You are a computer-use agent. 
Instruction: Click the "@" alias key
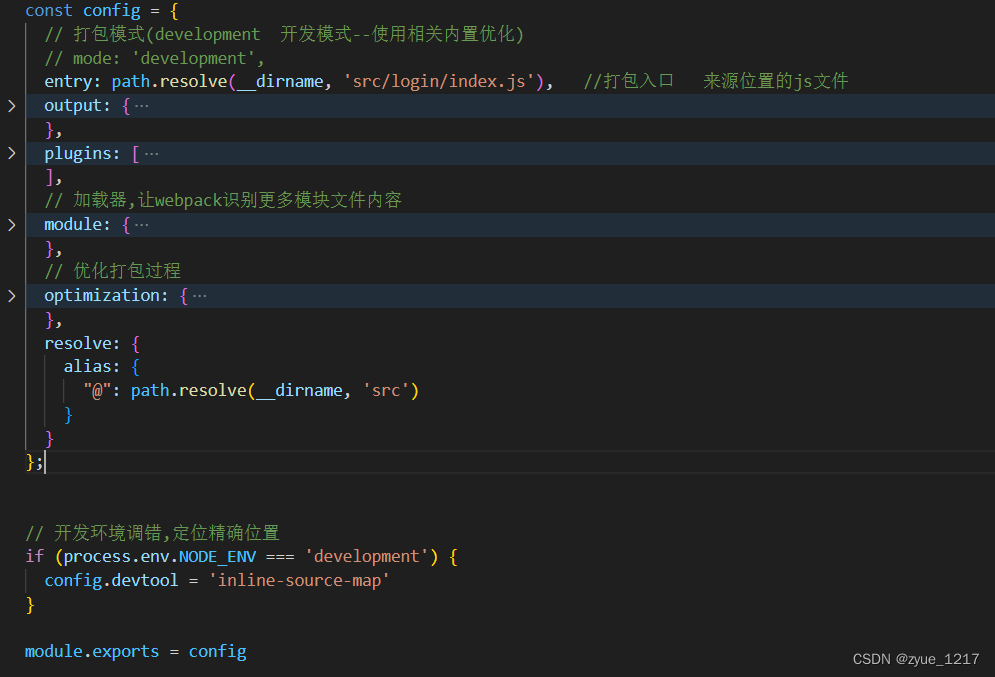pos(97,391)
